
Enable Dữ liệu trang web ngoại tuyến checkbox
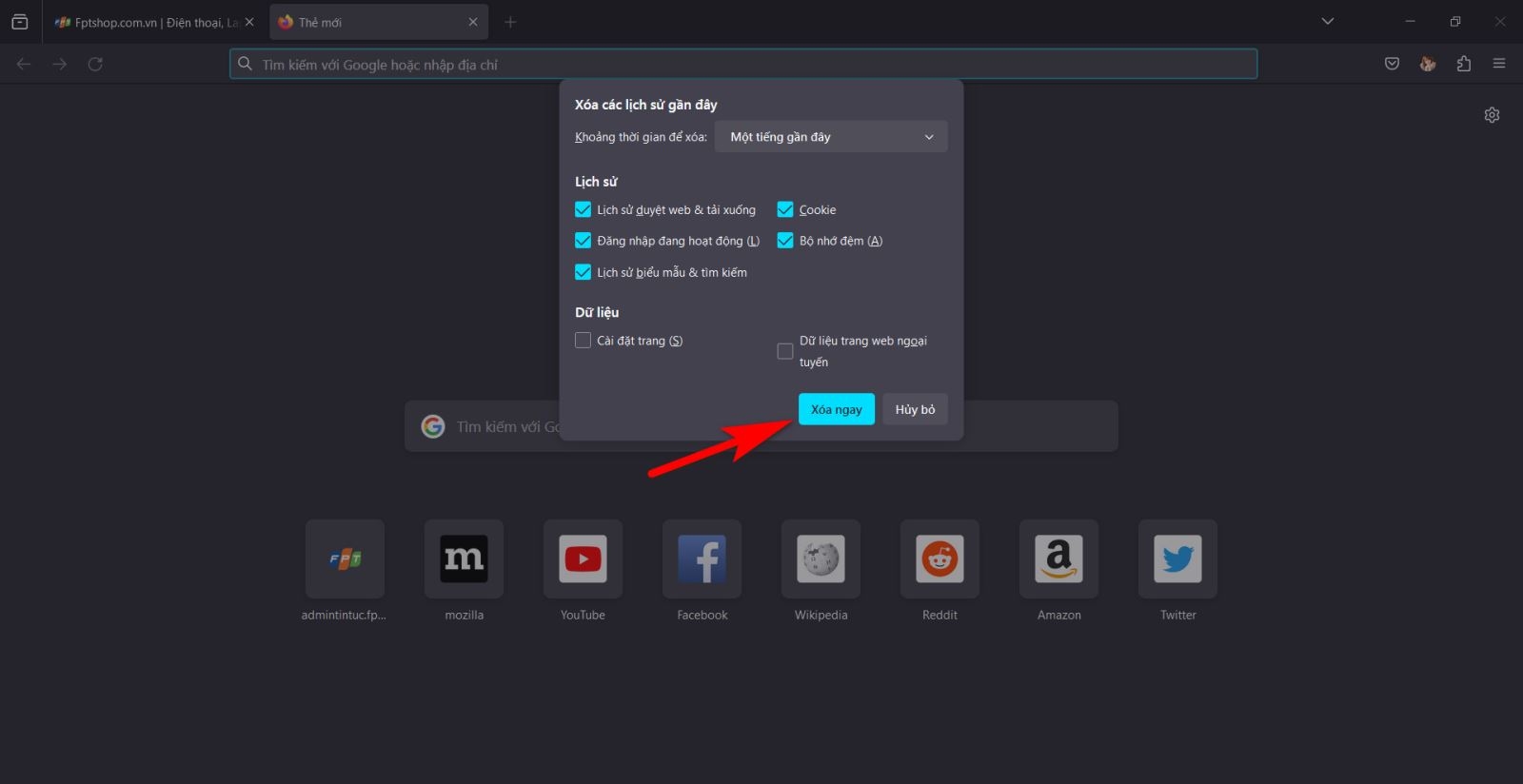tap(785, 351)
